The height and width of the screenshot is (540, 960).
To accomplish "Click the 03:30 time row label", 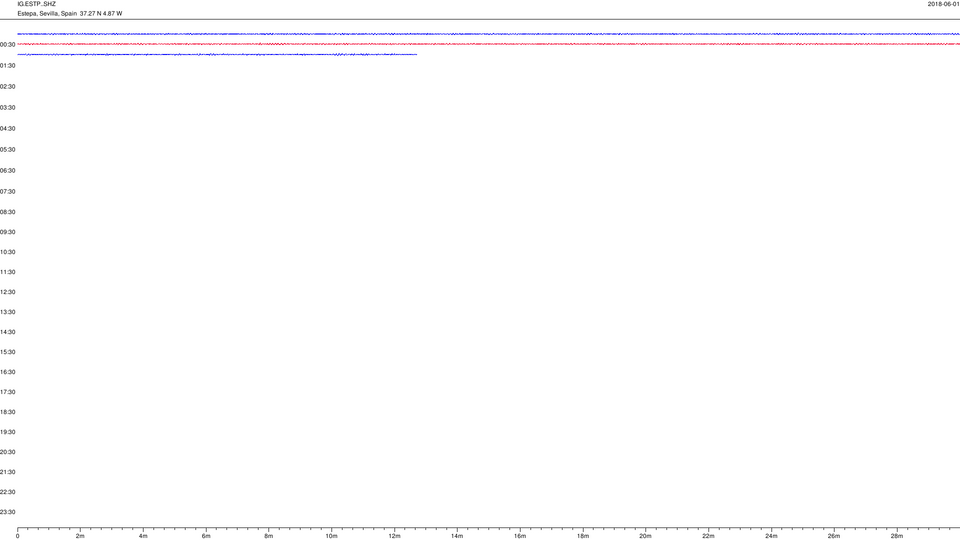I will point(7,108).
